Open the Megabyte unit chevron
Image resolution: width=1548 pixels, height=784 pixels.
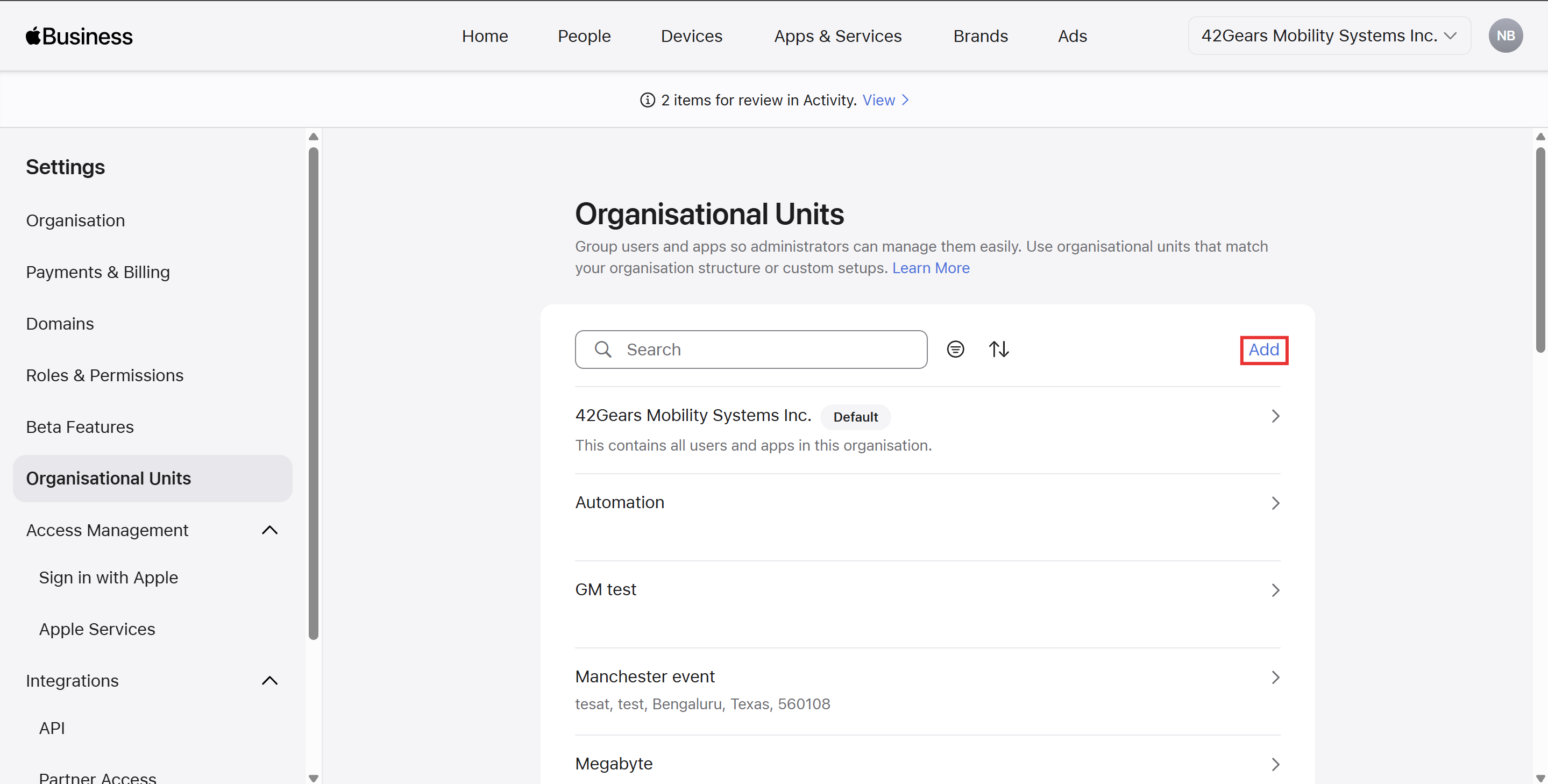(1275, 764)
